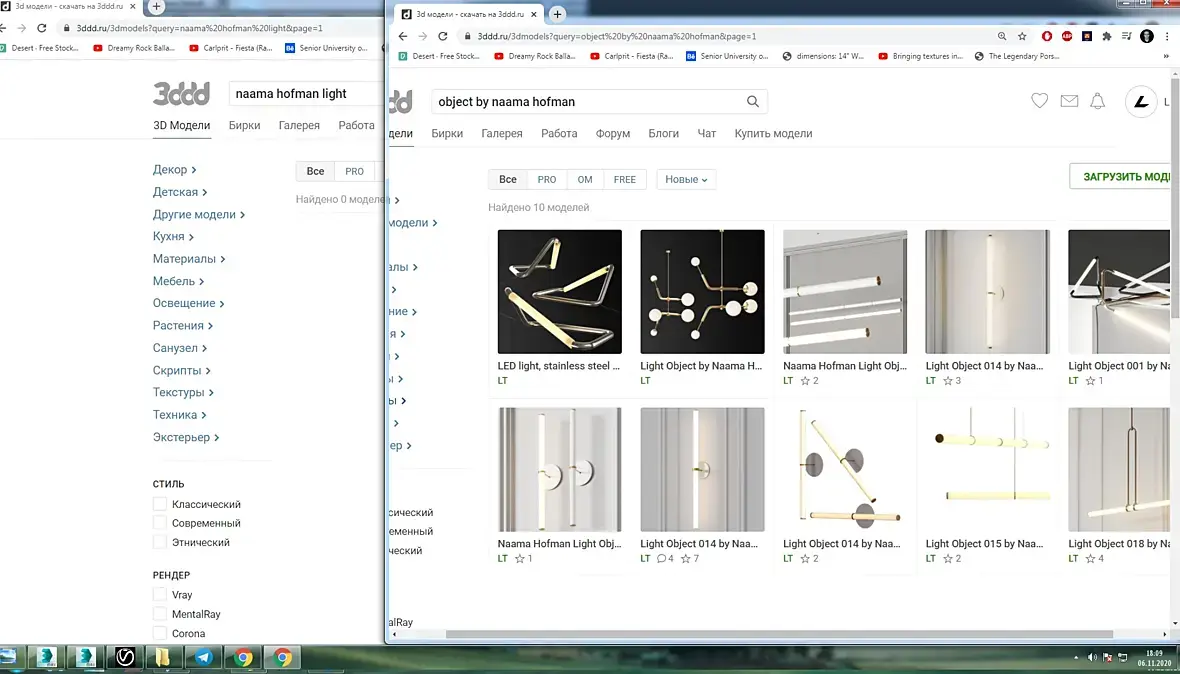Enable the MentalRay render checkbox
The width and height of the screenshot is (1180, 674).
(160, 614)
